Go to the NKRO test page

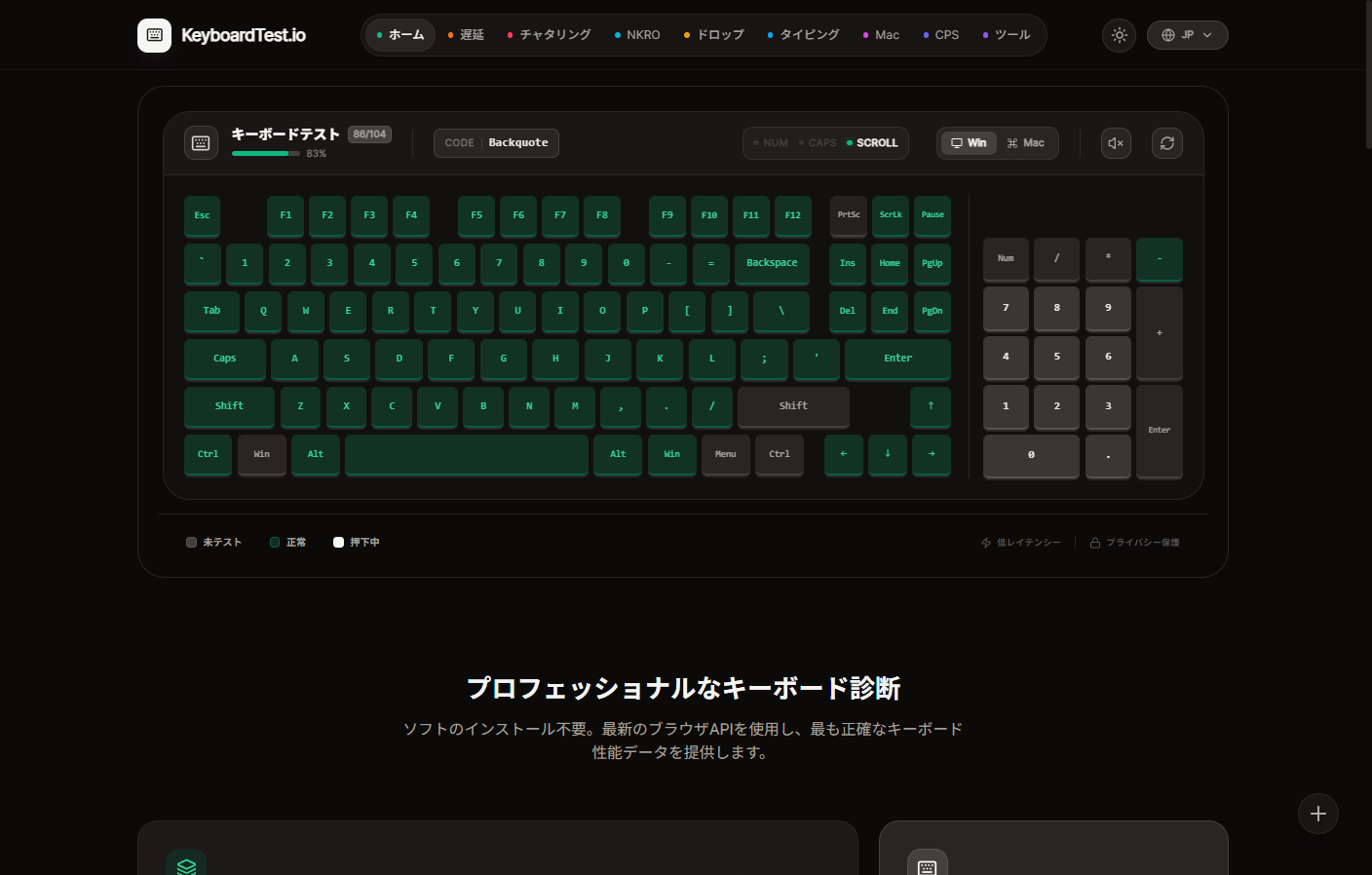pos(637,35)
